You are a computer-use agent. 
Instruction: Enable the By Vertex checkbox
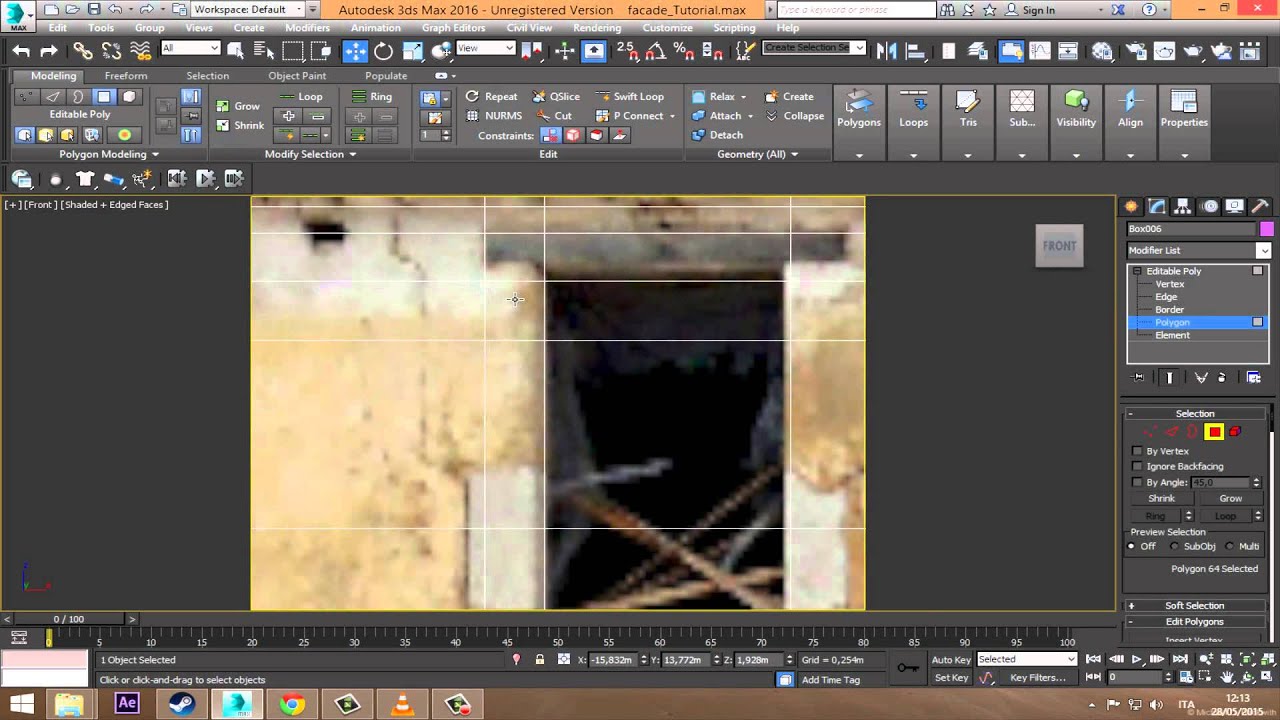click(1137, 451)
